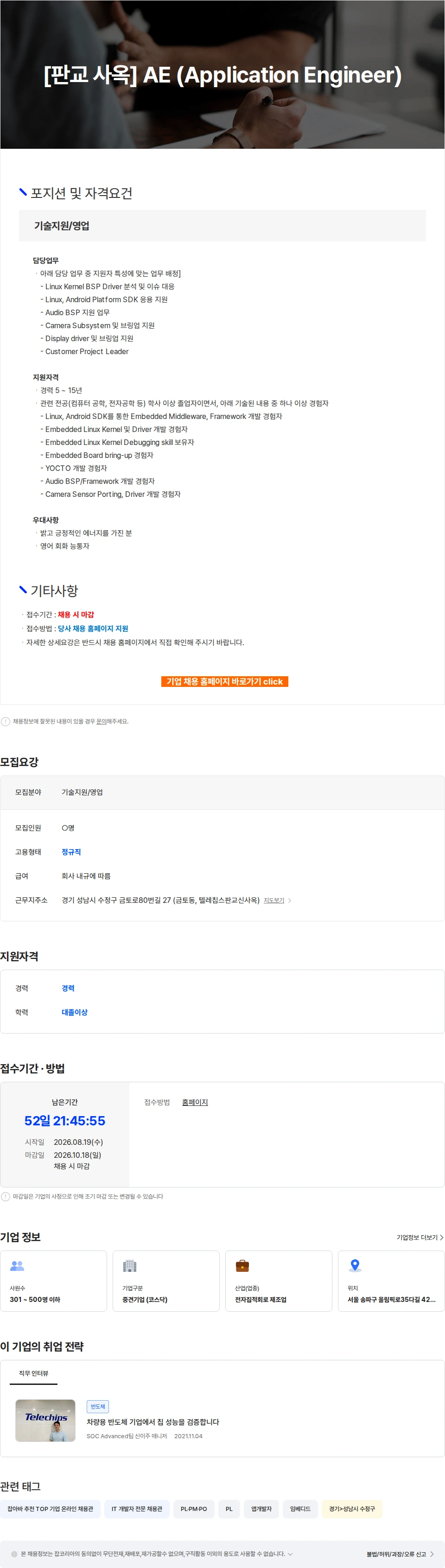445x1568 pixels.
Task: Click the blue 경력 value under 지원자격
Action: point(68,988)
